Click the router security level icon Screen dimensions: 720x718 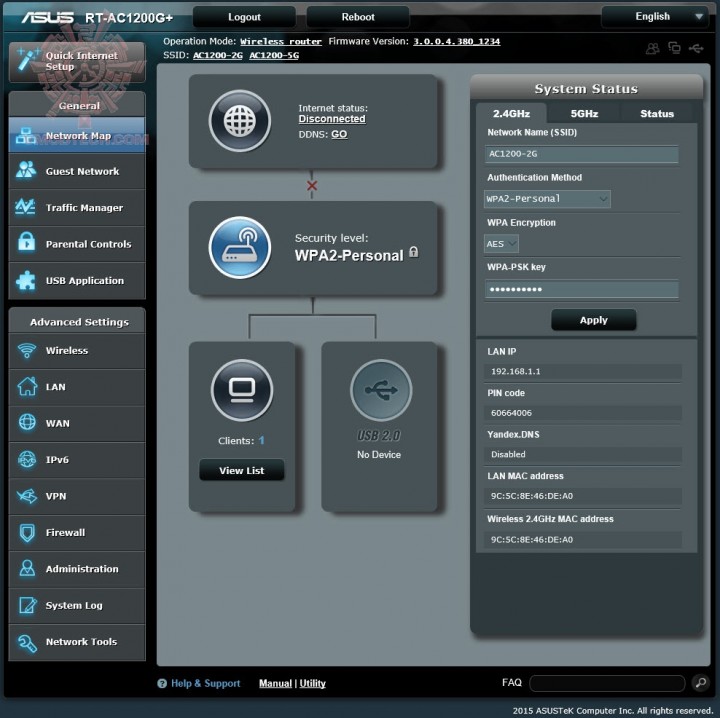tap(240, 248)
